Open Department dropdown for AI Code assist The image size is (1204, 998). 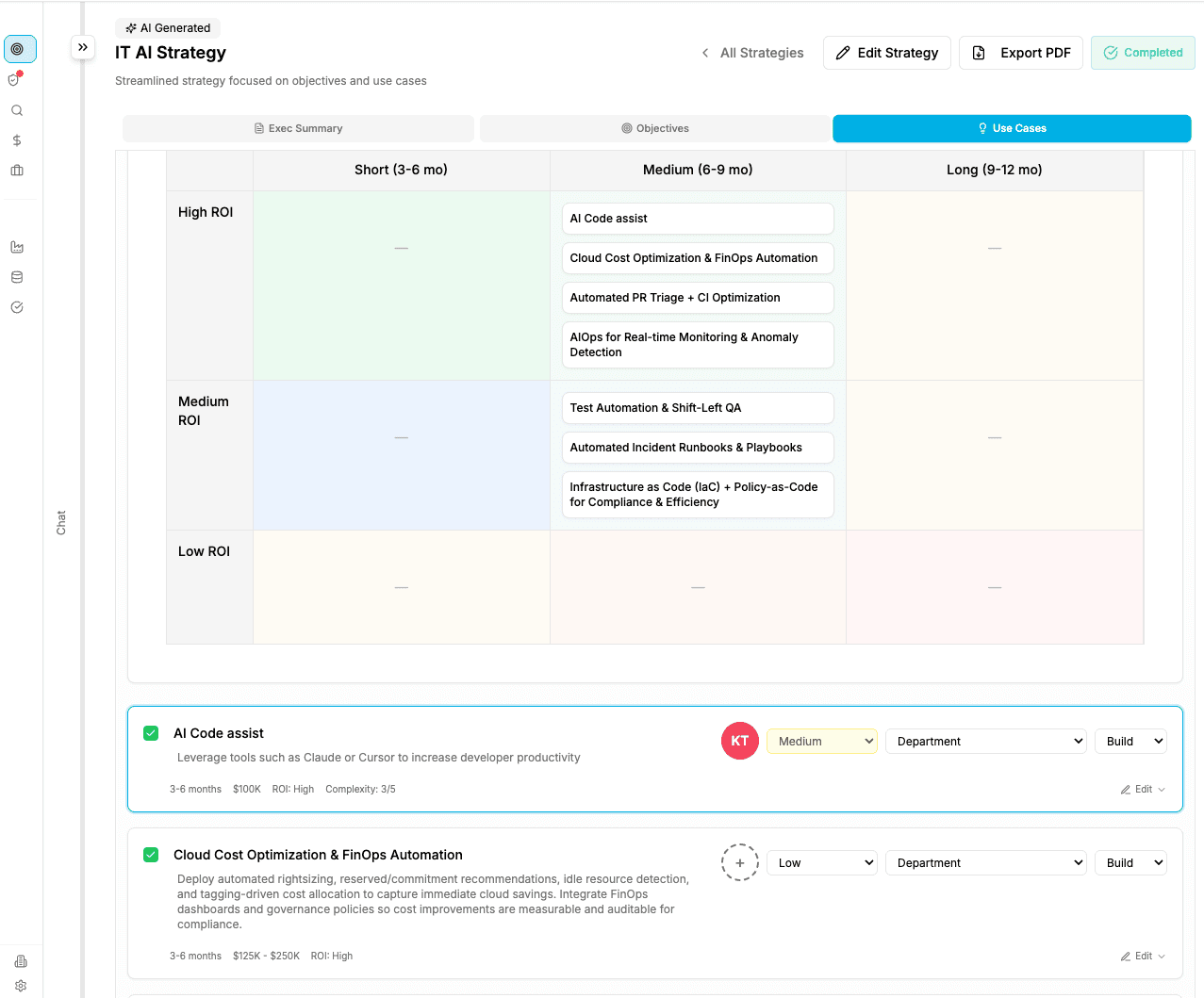(986, 742)
